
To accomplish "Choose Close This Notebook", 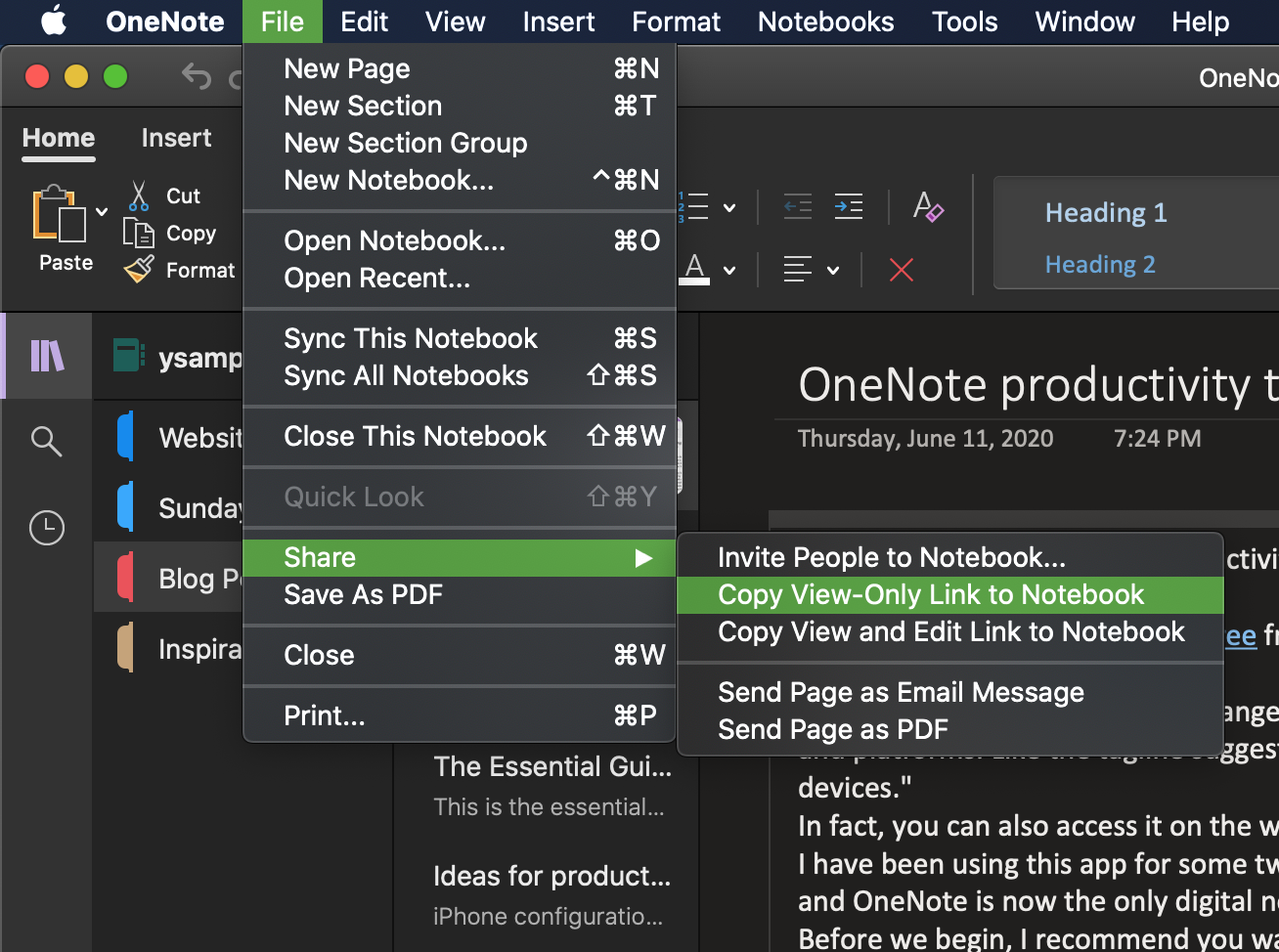I will [x=460, y=436].
